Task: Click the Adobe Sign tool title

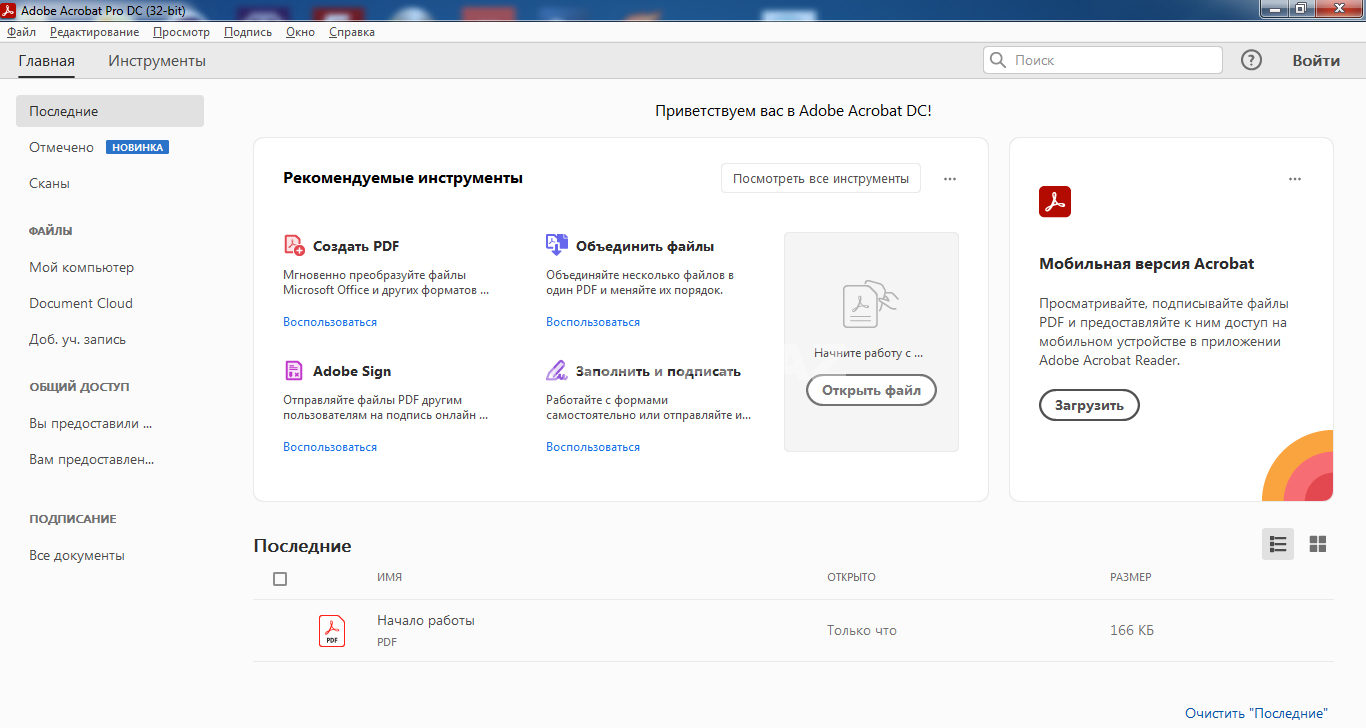Action: pos(352,371)
